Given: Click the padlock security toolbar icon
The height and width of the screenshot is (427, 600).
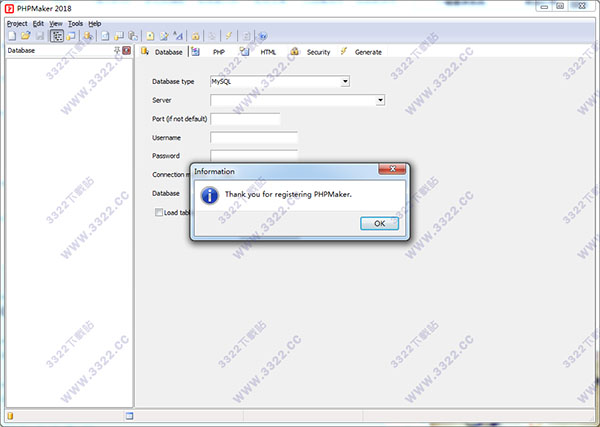Looking at the screenshot, I should [196, 36].
